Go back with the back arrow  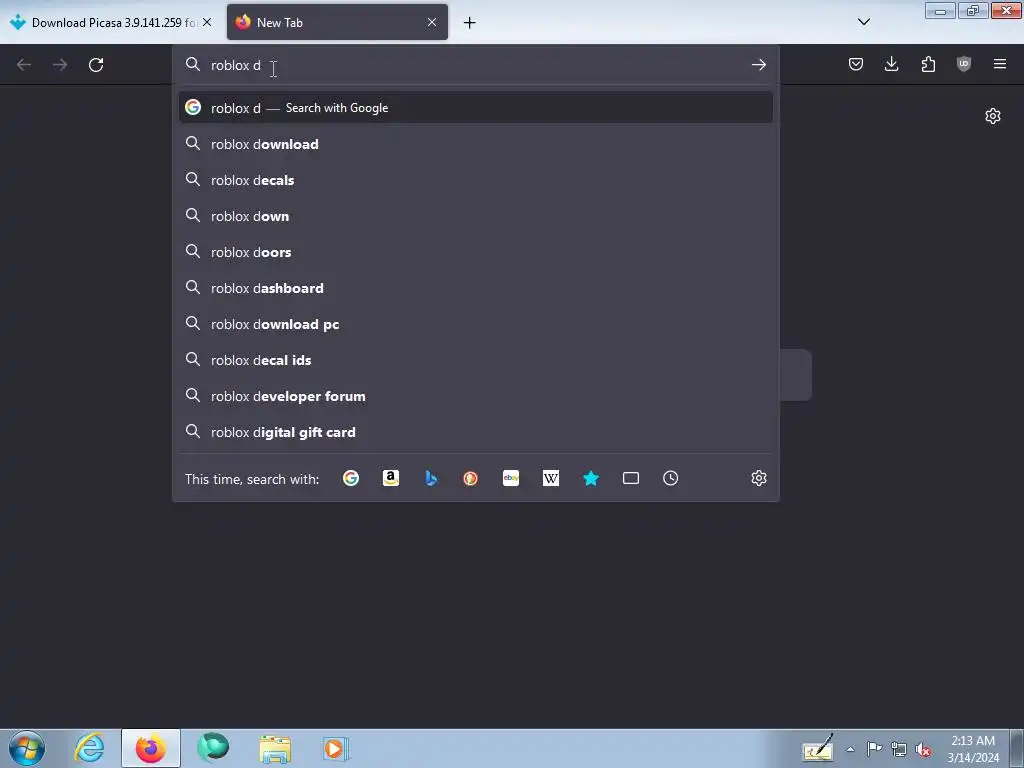pos(24,65)
